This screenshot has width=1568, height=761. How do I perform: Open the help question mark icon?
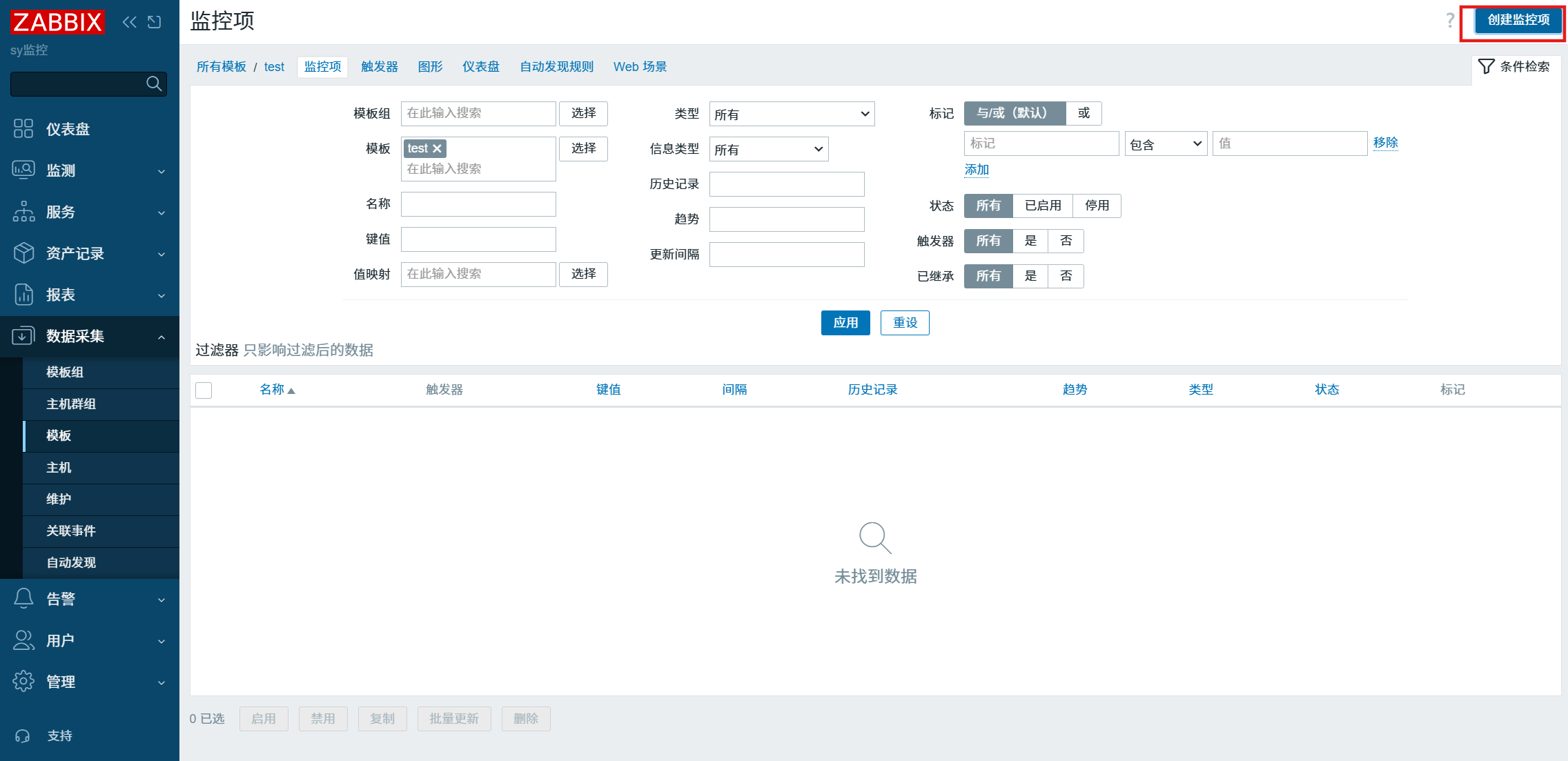tap(1449, 20)
